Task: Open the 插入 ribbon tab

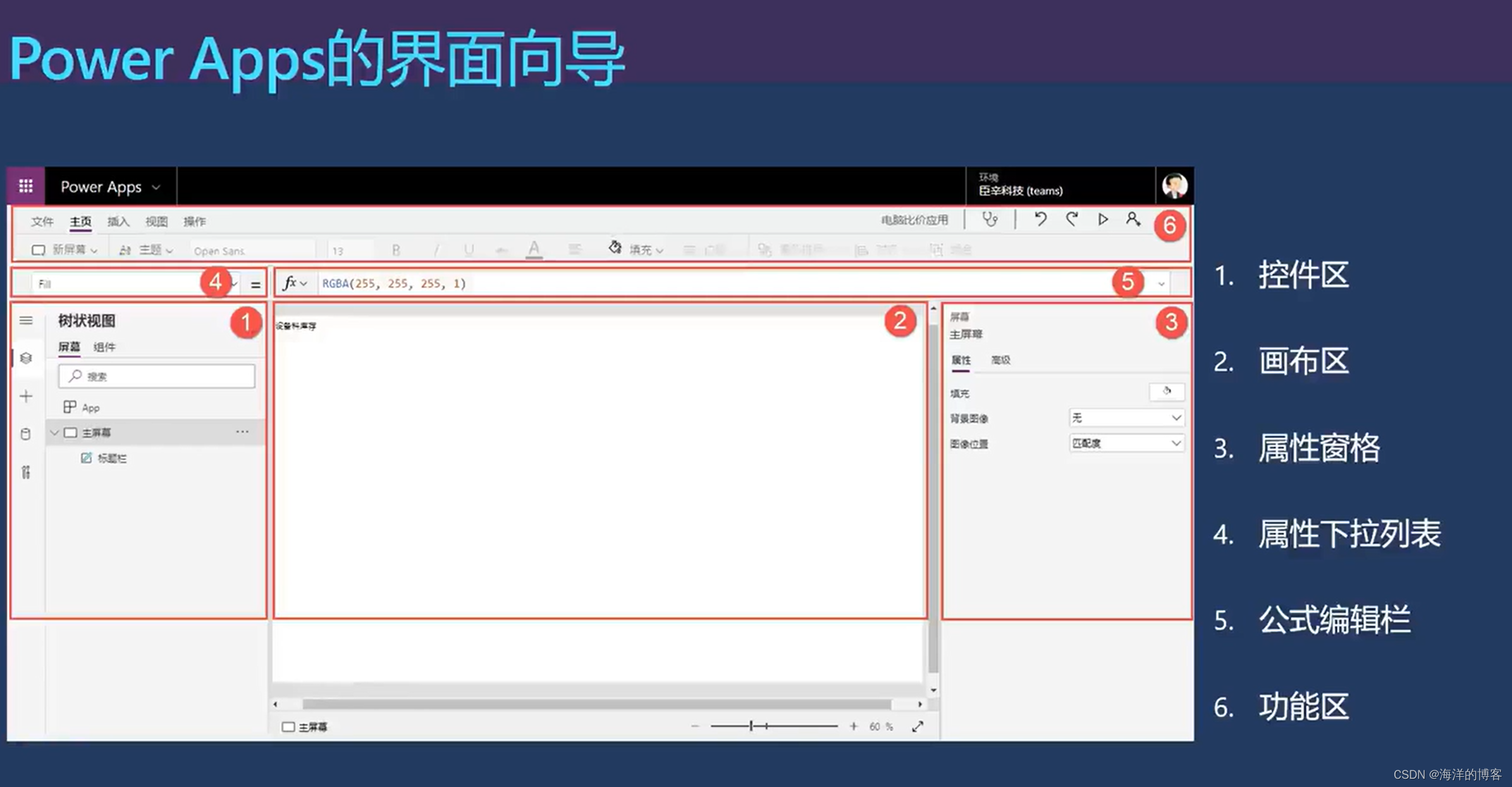Action: 118,221
